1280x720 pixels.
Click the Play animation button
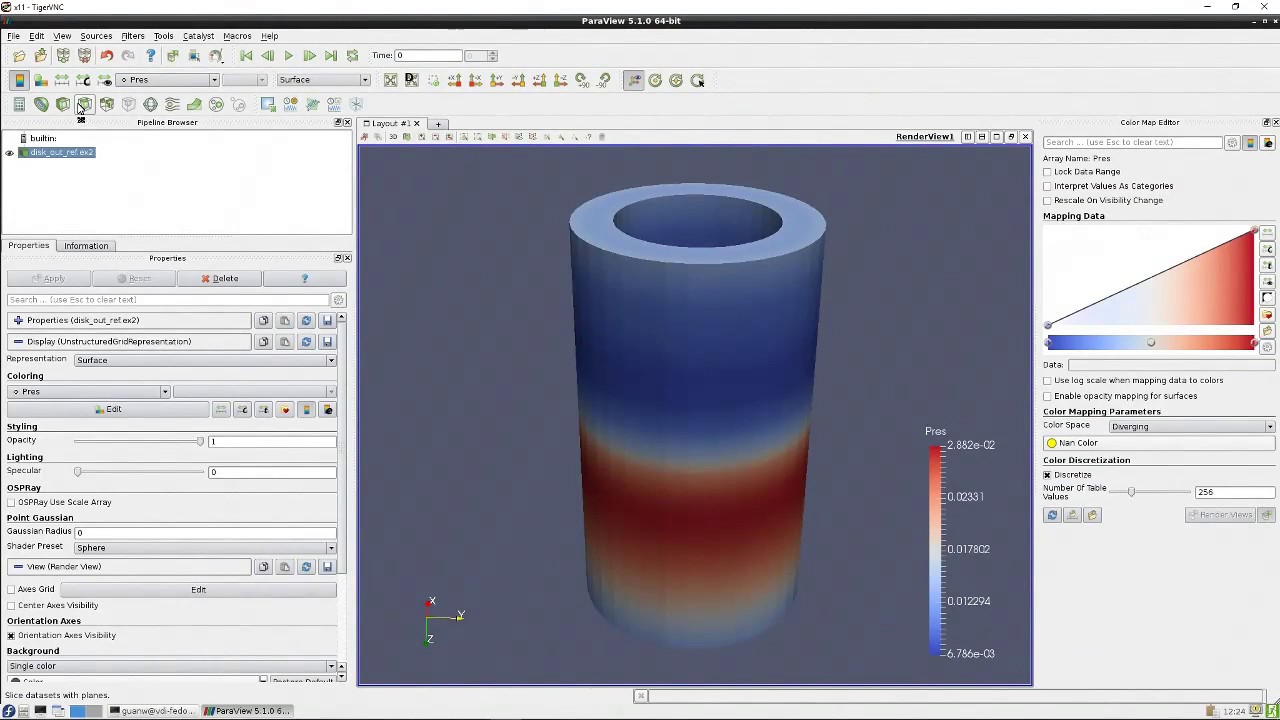point(288,56)
